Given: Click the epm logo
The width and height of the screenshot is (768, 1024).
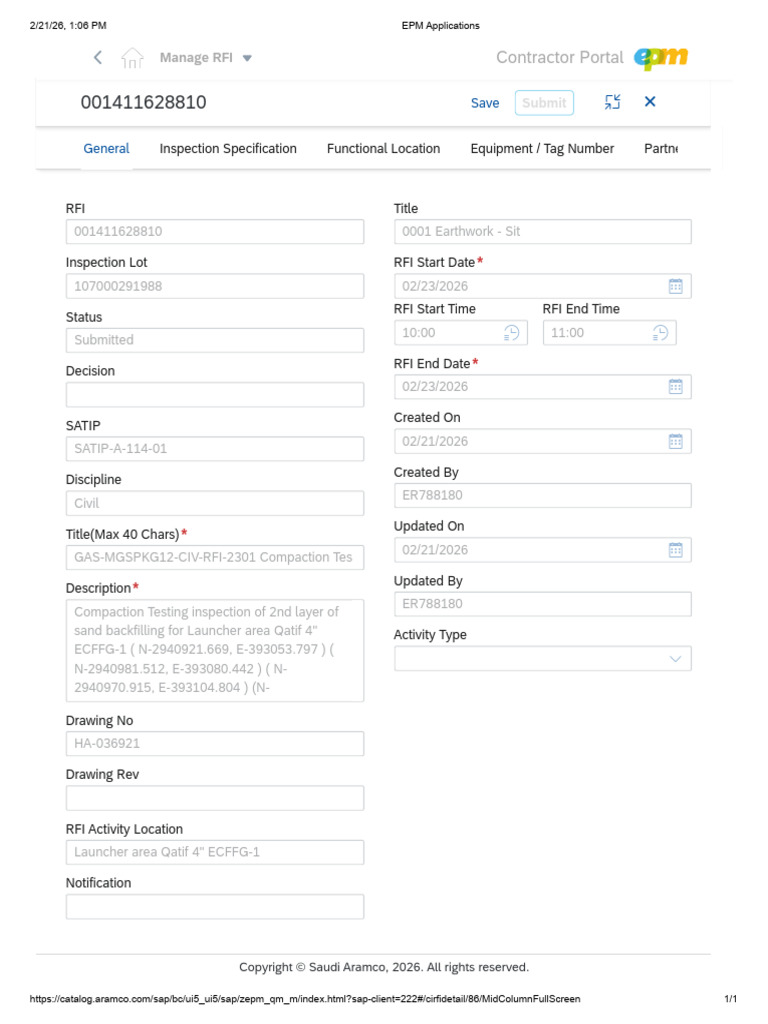Looking at the screenshot, I should pyautogui.click(x=661, y=58).
